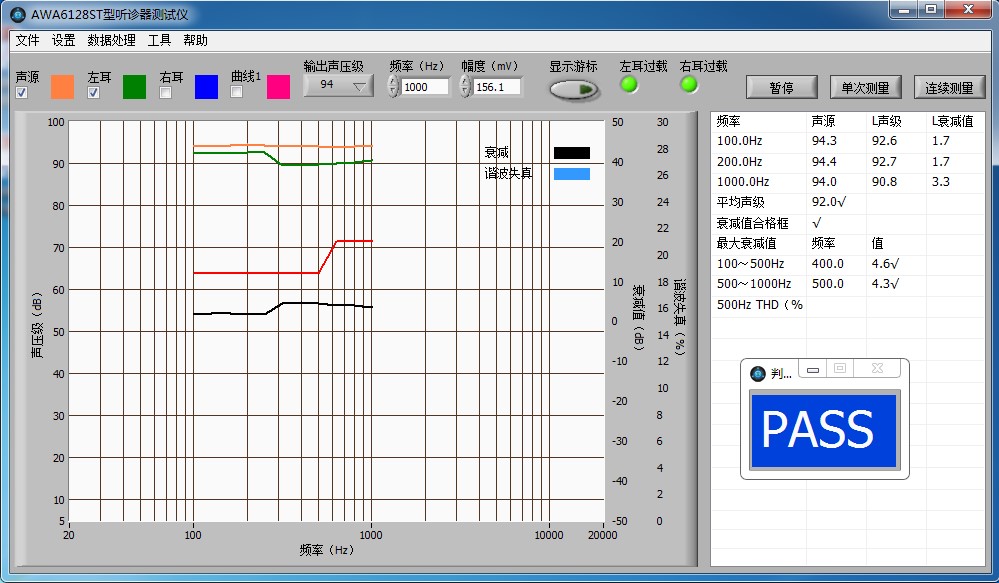Open the 数据处理 menu
Viewport: 999px width, 583px height.
tap(111, 41)
